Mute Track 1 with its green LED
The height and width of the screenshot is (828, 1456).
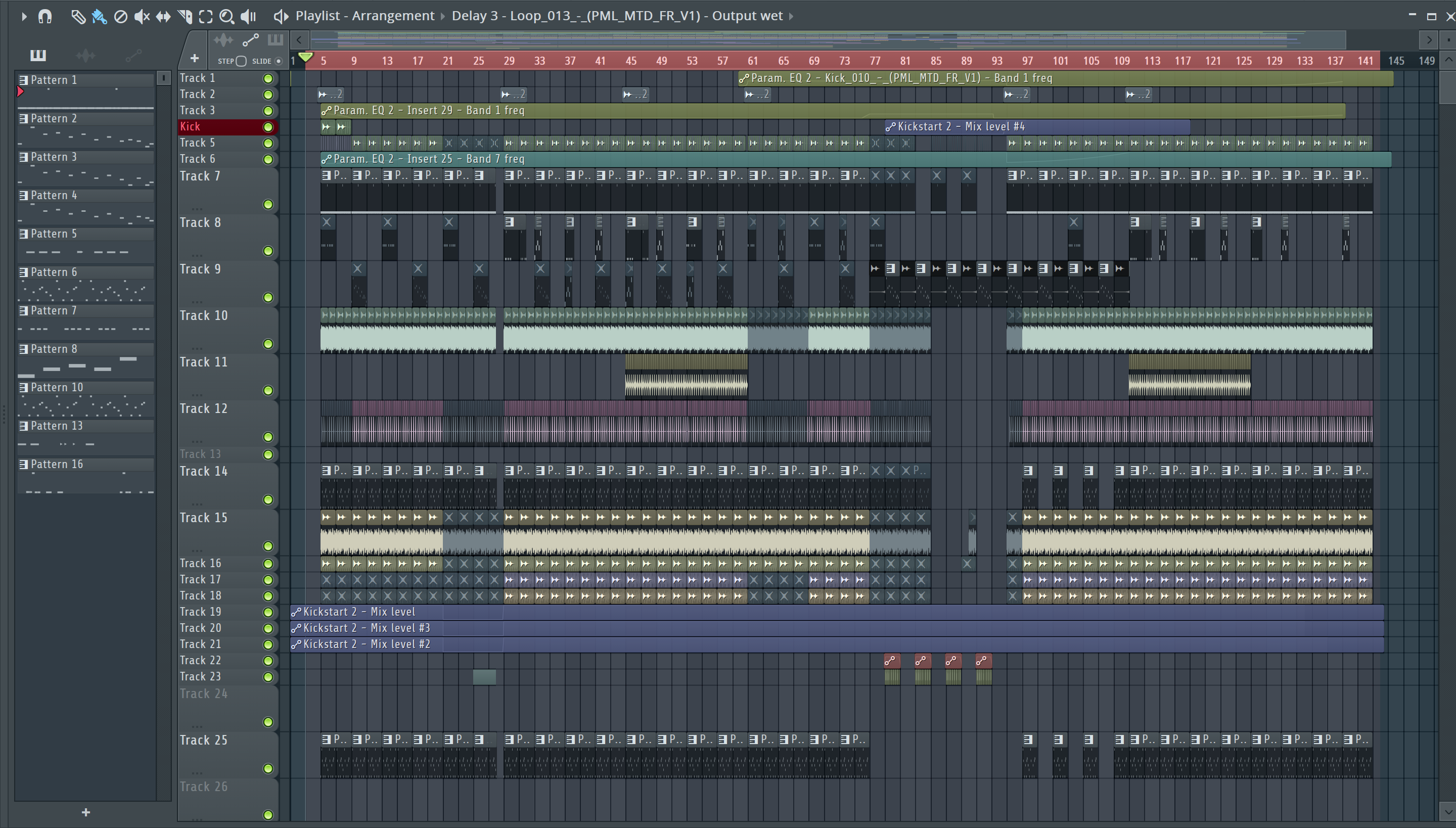coord(268,78)
